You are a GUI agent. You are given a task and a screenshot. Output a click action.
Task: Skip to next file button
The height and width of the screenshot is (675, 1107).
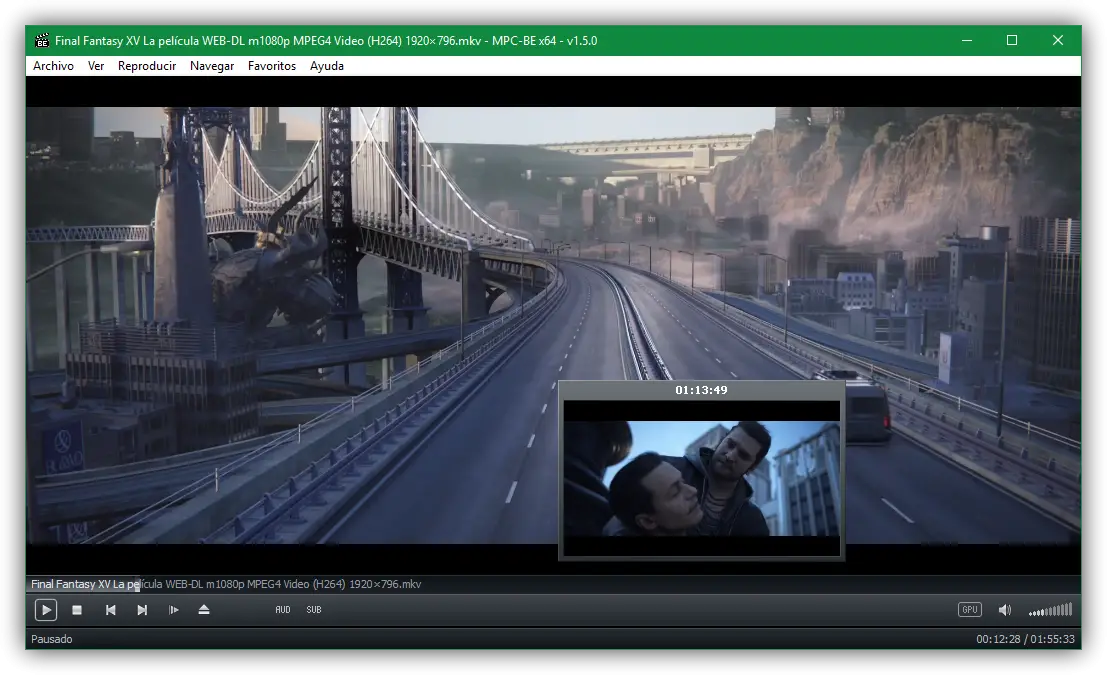tap(142, 609)
